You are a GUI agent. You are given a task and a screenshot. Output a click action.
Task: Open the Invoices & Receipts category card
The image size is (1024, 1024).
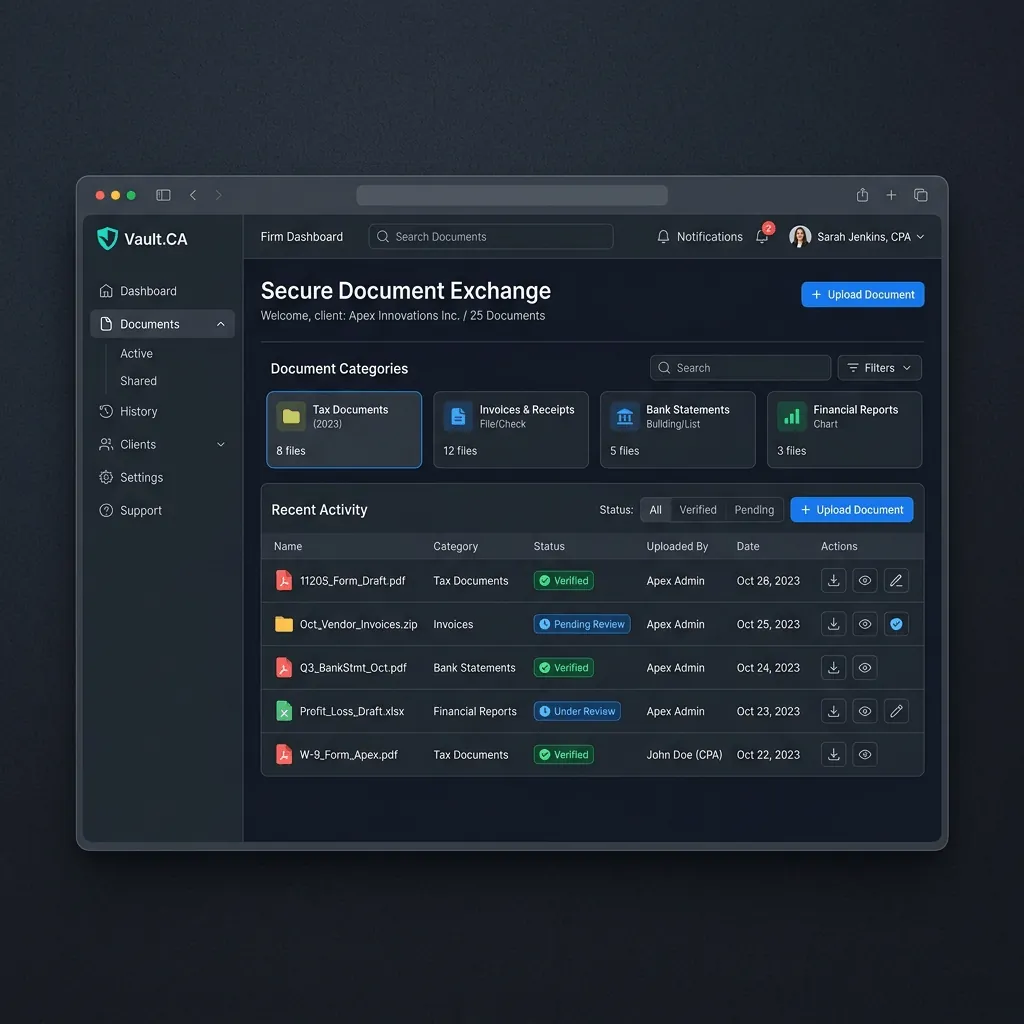(x=511, y=430)
